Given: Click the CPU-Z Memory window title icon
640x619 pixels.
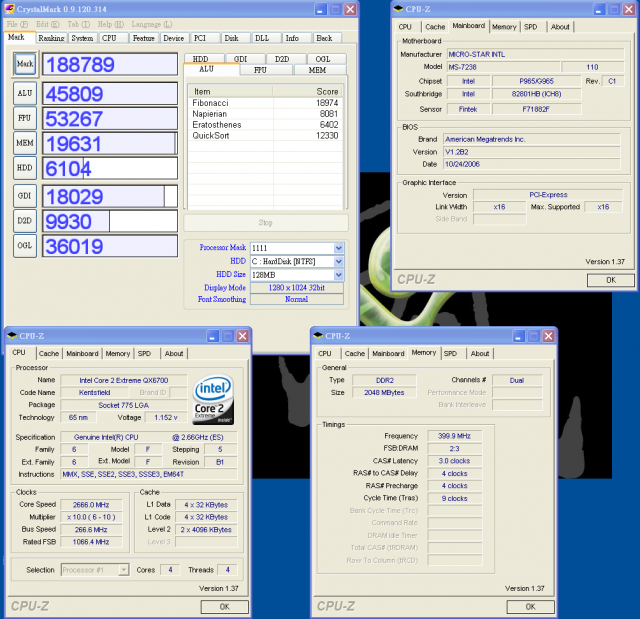Looking at the screenshot, I should click(x=318, y=336).
